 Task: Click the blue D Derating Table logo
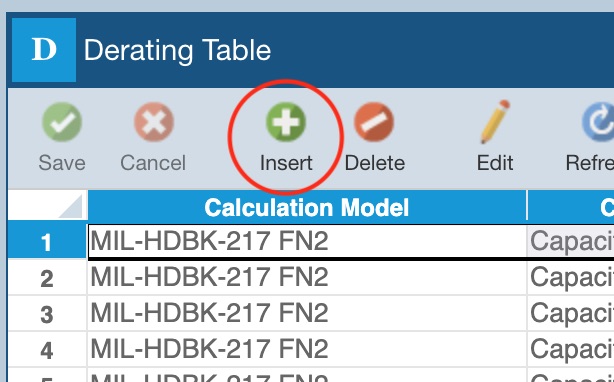(x=44, y=50)
